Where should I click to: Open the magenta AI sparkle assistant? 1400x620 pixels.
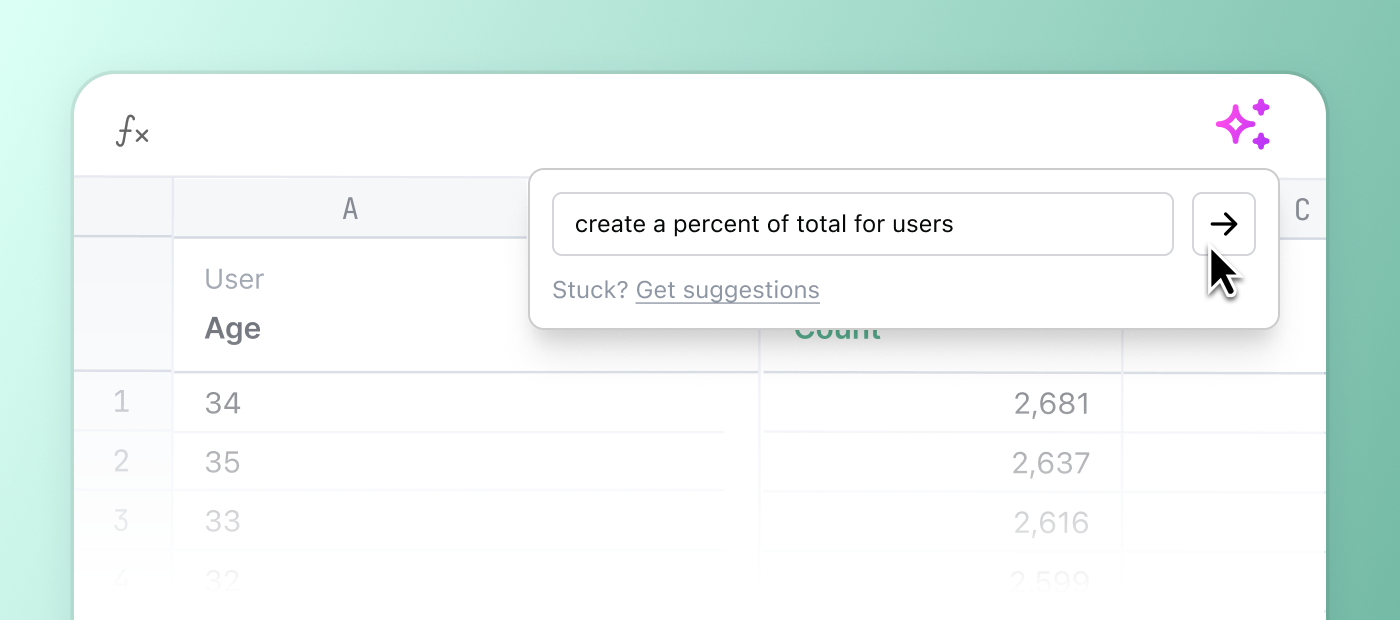pos(1243,125)
